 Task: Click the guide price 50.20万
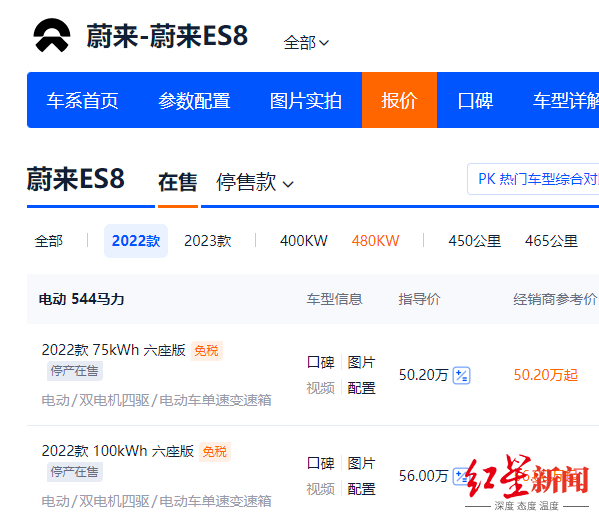(423, 375)
